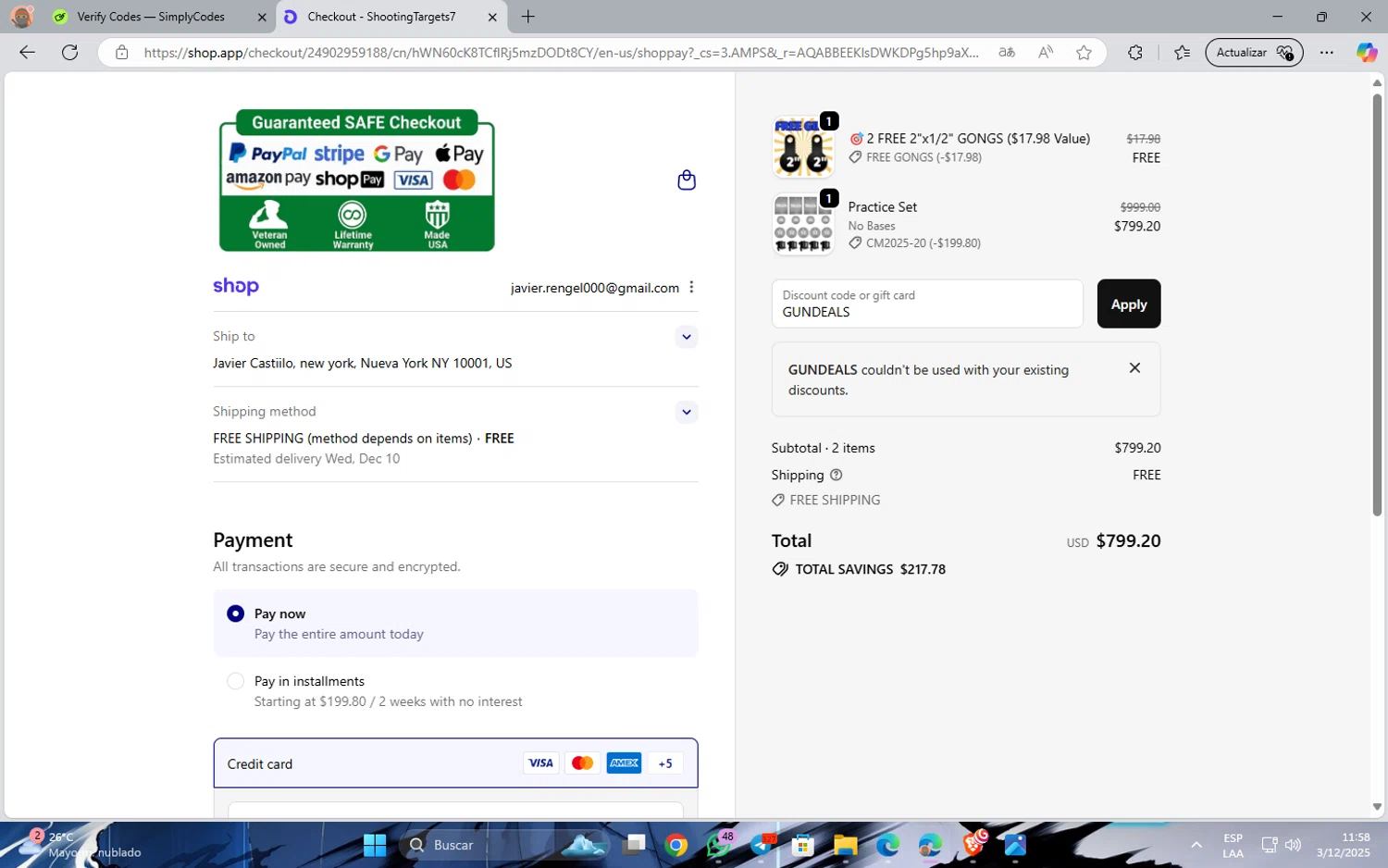Add this page to favorites
Image resolution: width=1388 pixels, height=868 pixels.
coord(1084,53)
